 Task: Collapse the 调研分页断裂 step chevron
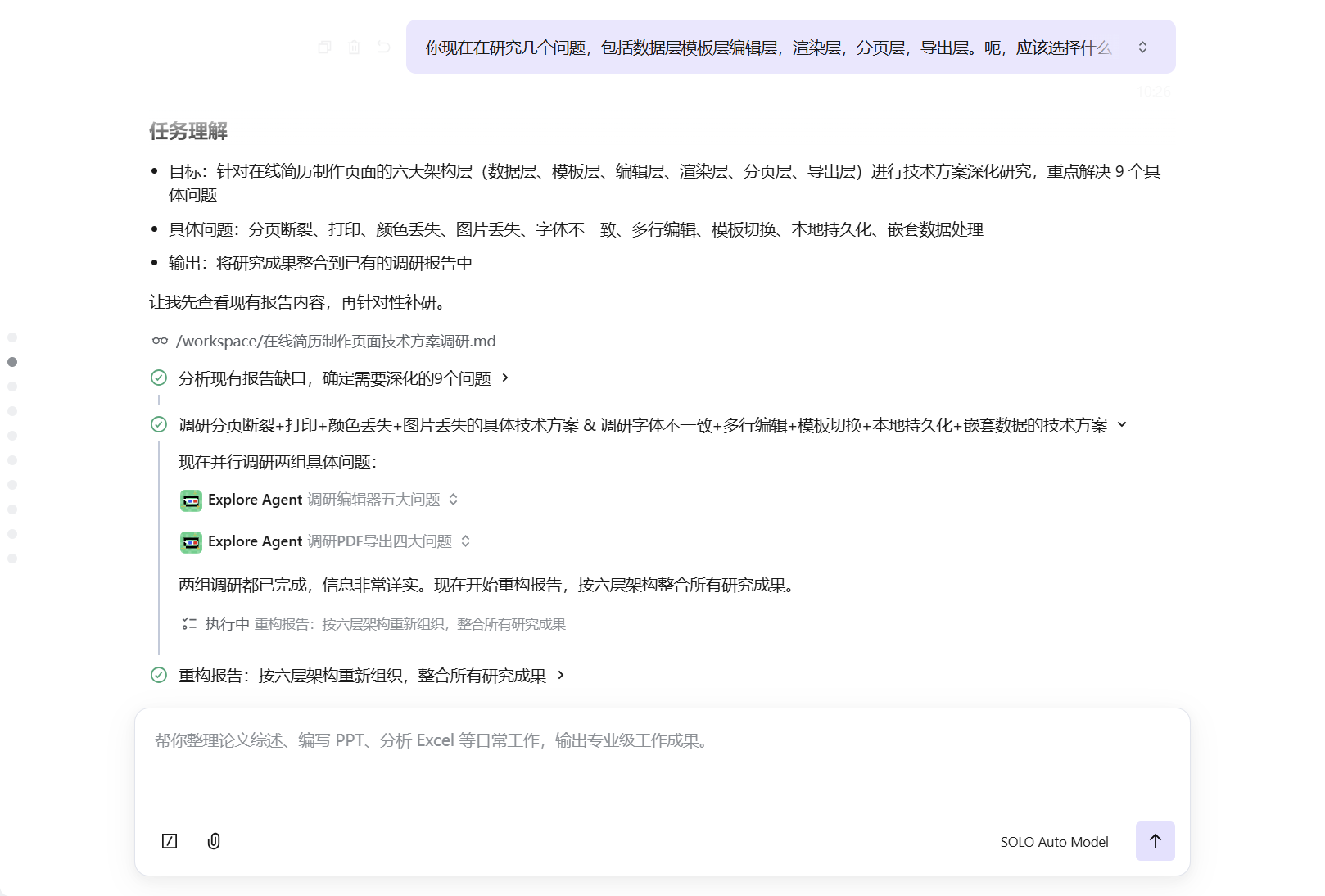(x=1122, y=424)
